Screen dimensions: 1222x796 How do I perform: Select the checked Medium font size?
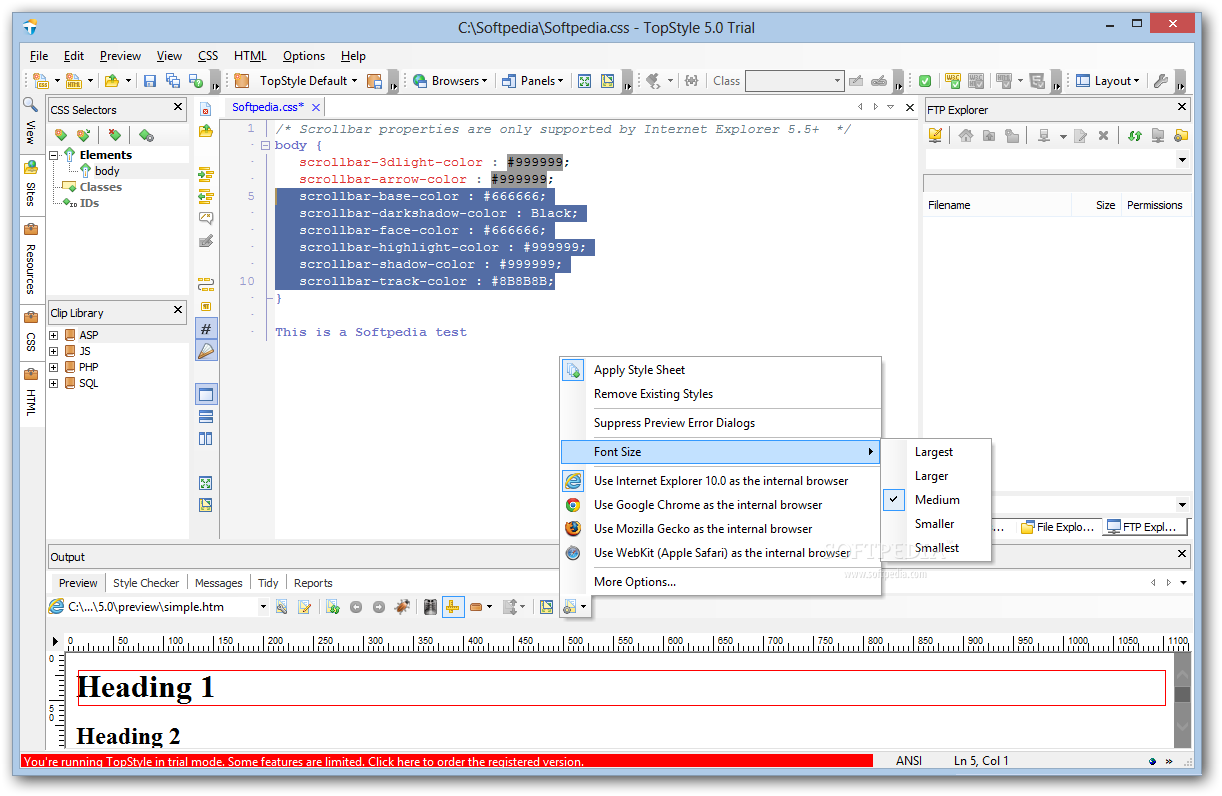(936, 500)
